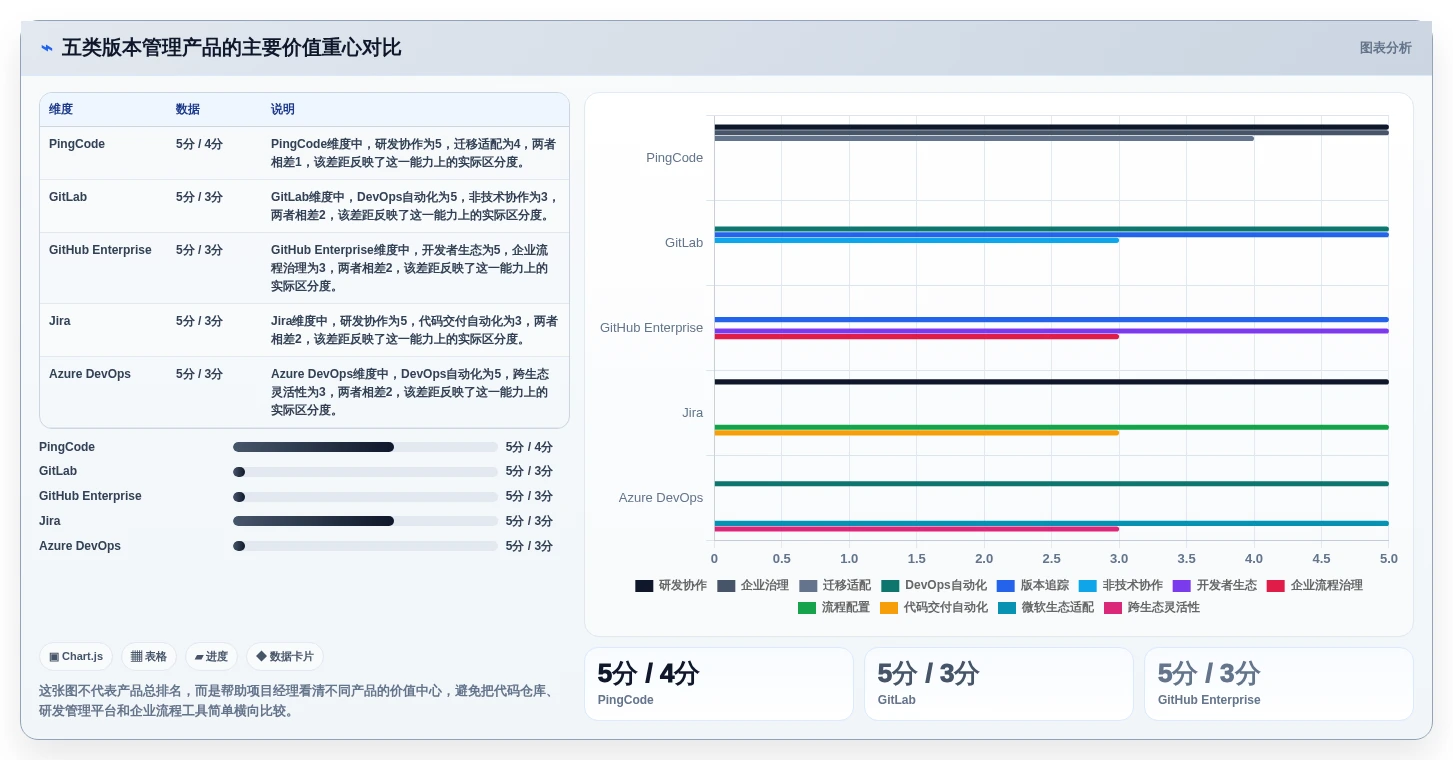Viewport: 1453px width, 760px height.
Task: Click Jira orange 代码交付自动化 bar
Action: (916, 433)
